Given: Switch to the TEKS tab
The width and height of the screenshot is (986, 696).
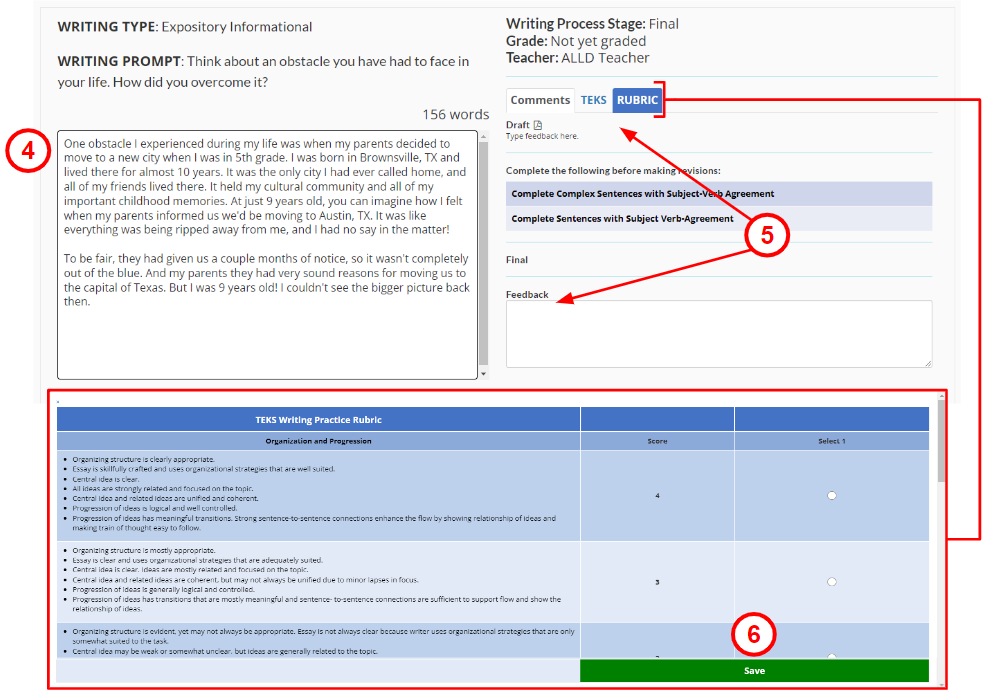Looking at the screenshot, I should pyautogui.click(x=593, y=100).
